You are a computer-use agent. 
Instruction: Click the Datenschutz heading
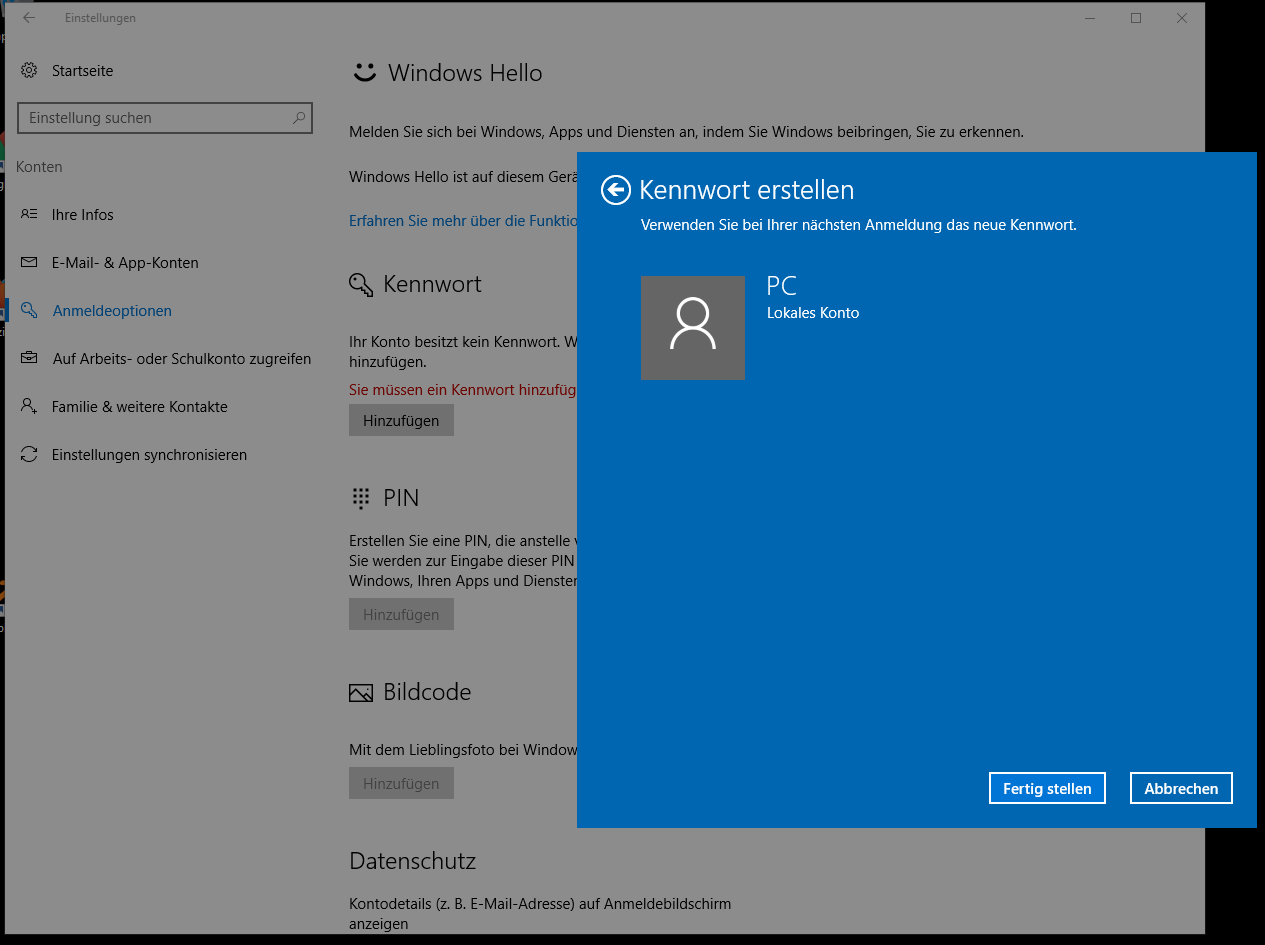click(413, 861)
